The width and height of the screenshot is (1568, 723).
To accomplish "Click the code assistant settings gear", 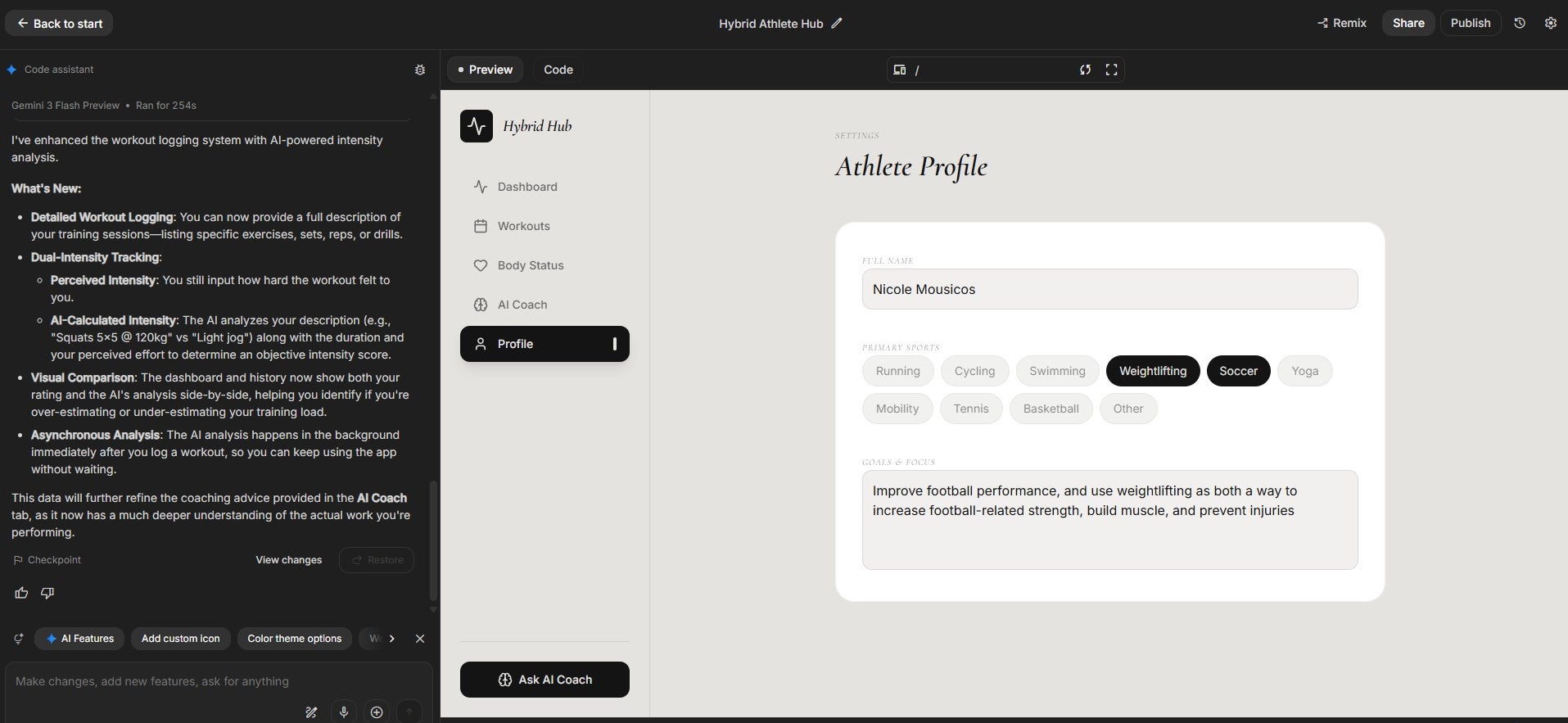I will (420, 70).
